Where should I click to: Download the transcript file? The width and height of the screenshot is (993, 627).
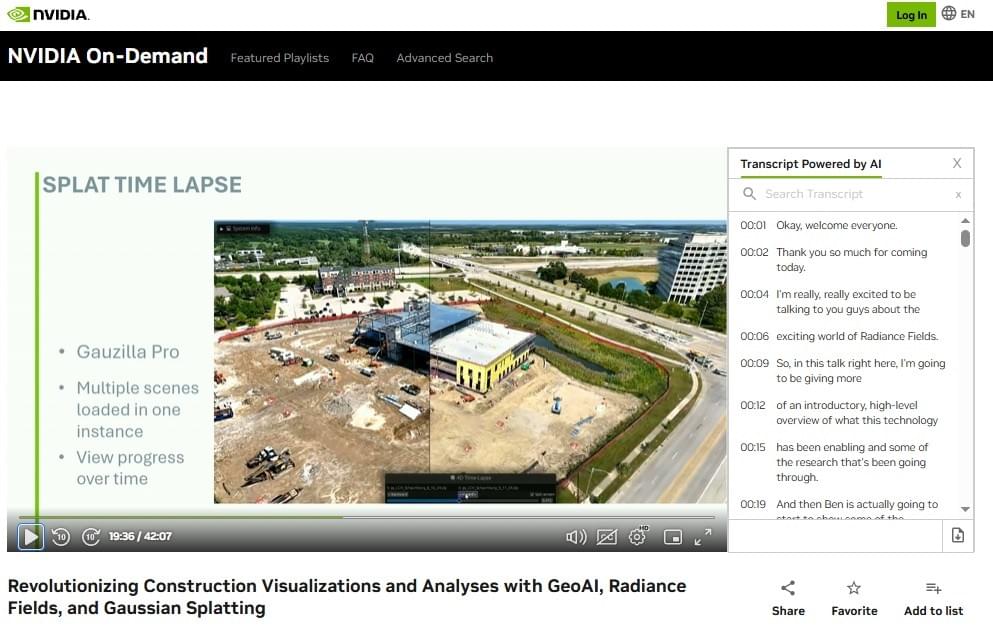958,535
